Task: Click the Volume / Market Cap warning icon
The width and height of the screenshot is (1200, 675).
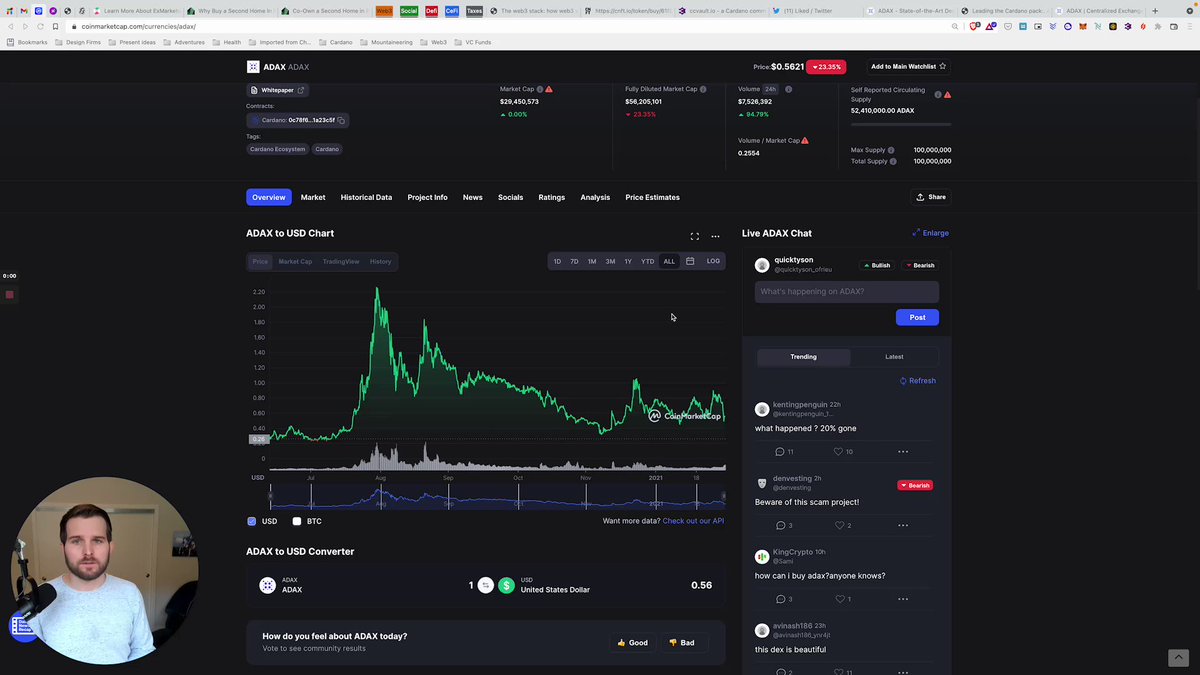Action: coord(805,140)
